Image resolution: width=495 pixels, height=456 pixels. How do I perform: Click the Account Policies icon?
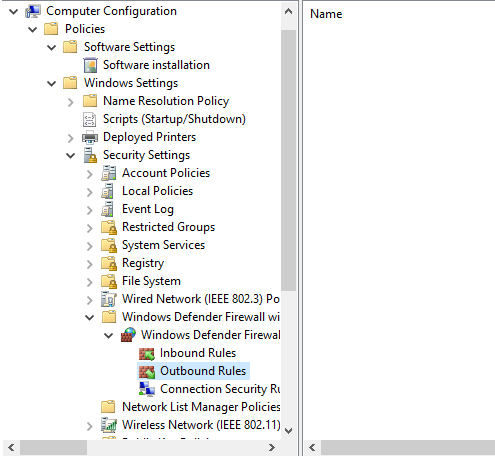[x=109, y=173]
